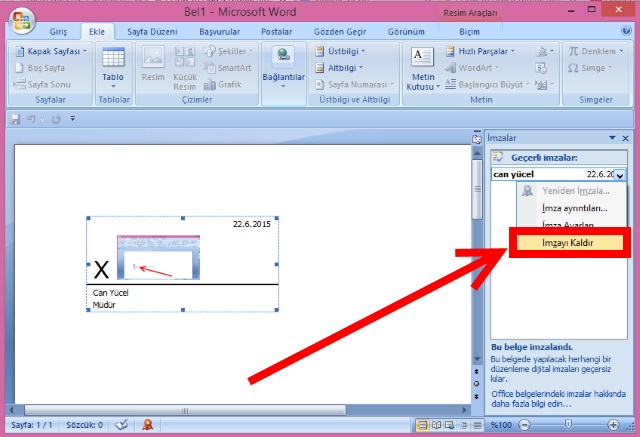Insert a Grafik chart
This screenshot has width=640, height=437.
pyautogui.click(x=223, y=84)
